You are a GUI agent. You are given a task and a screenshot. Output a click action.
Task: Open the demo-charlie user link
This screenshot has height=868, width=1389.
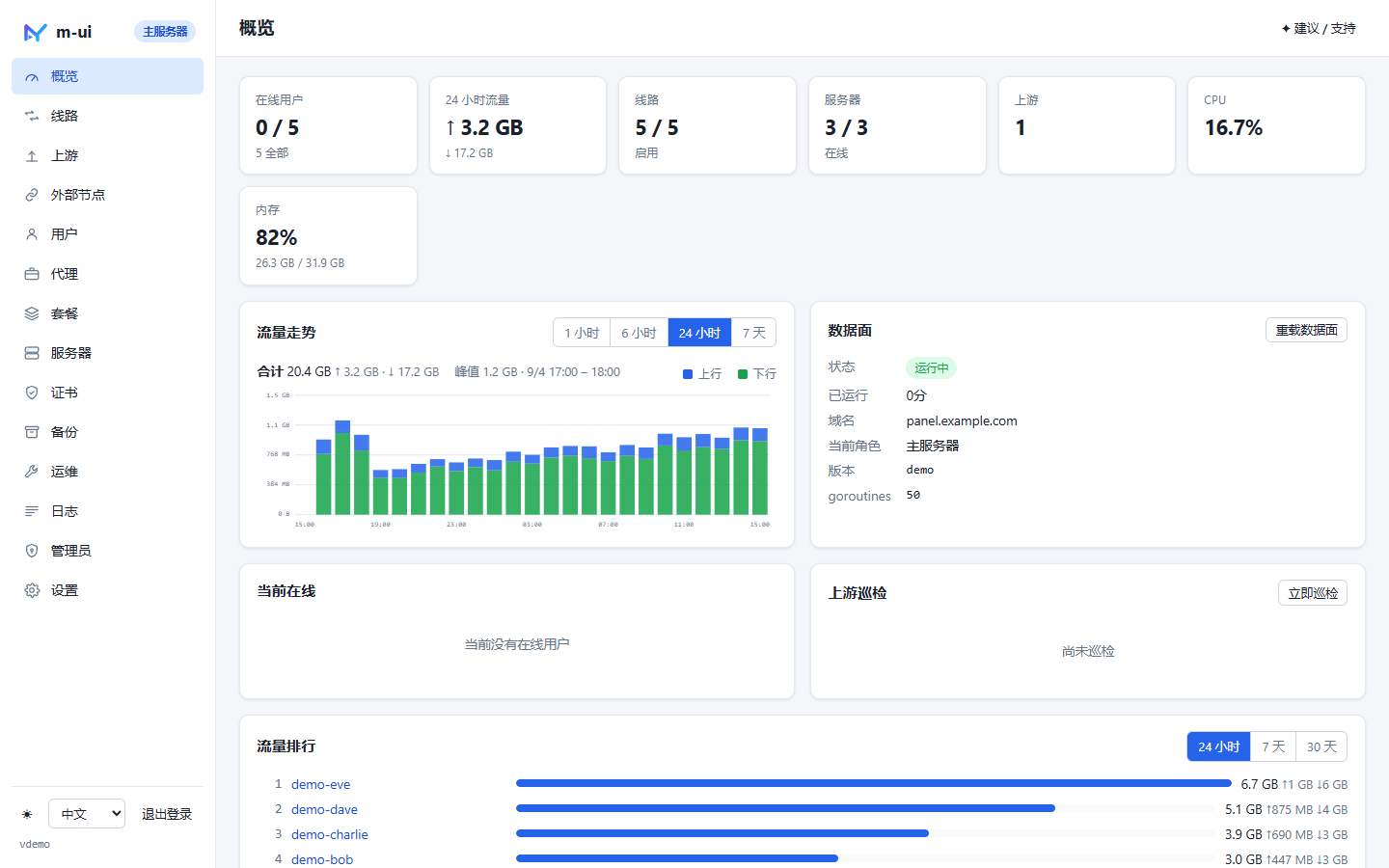pyautogui.click(x=330, y=834)
